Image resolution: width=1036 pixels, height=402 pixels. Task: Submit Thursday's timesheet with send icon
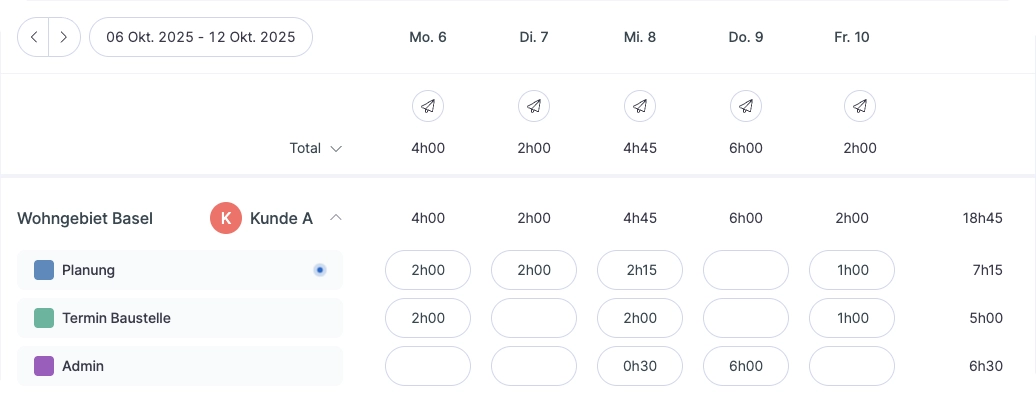(746, 105)
